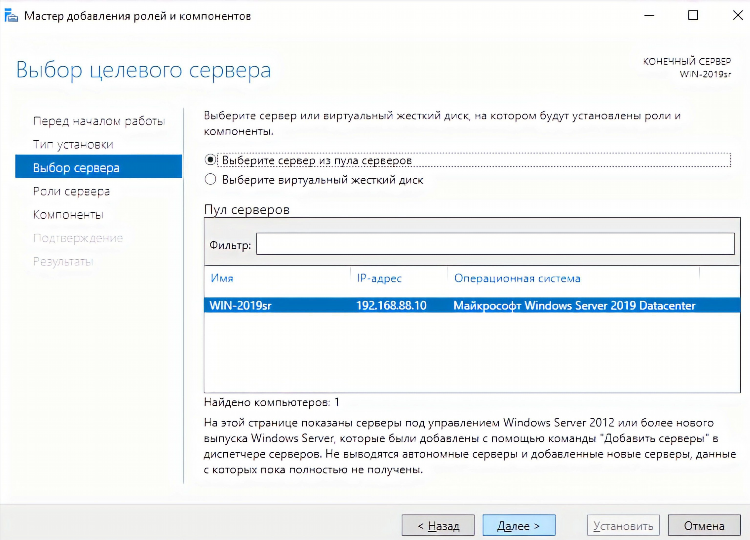Select the "Выбор сервера" step
750x540 pixels.
pos(99,167)
